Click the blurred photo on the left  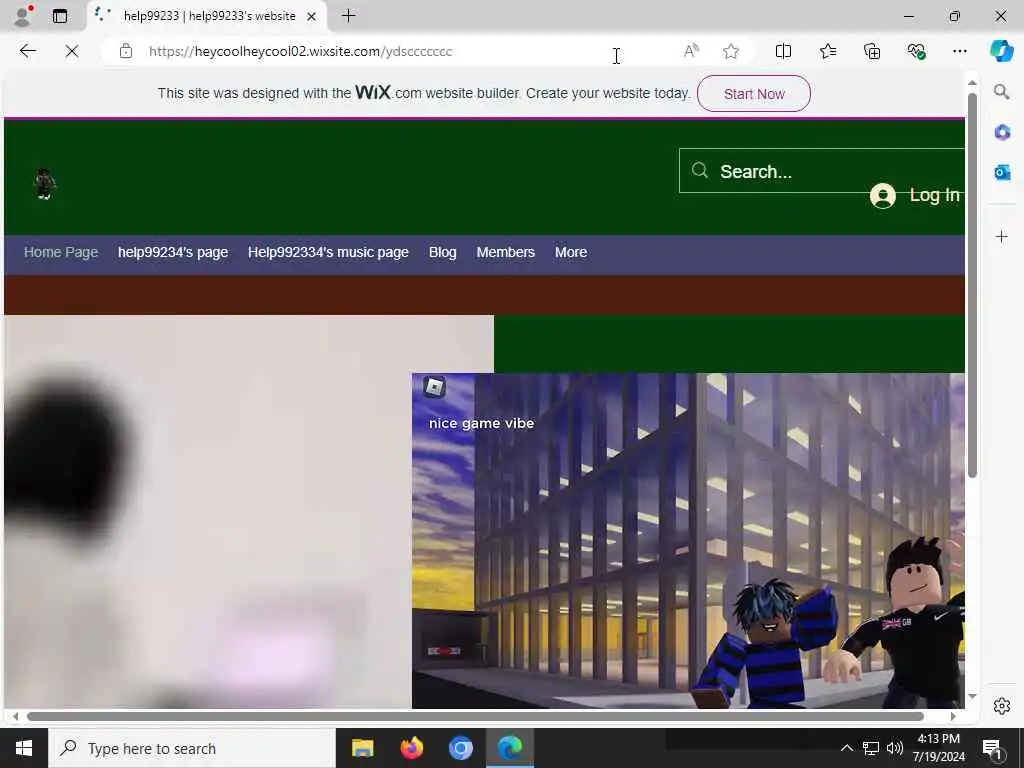point(208,511)
